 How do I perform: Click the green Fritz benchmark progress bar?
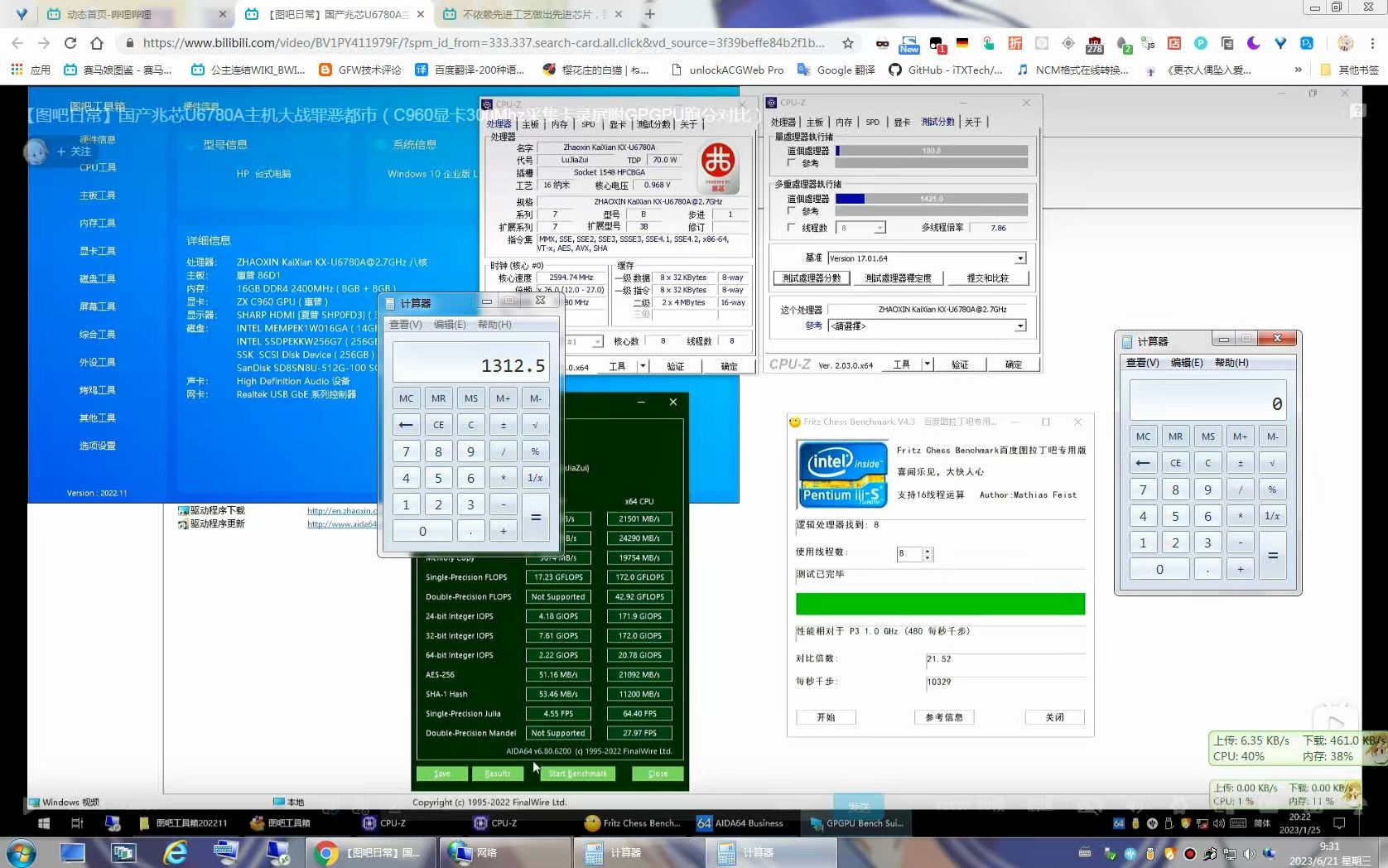(x=940, y=604)
